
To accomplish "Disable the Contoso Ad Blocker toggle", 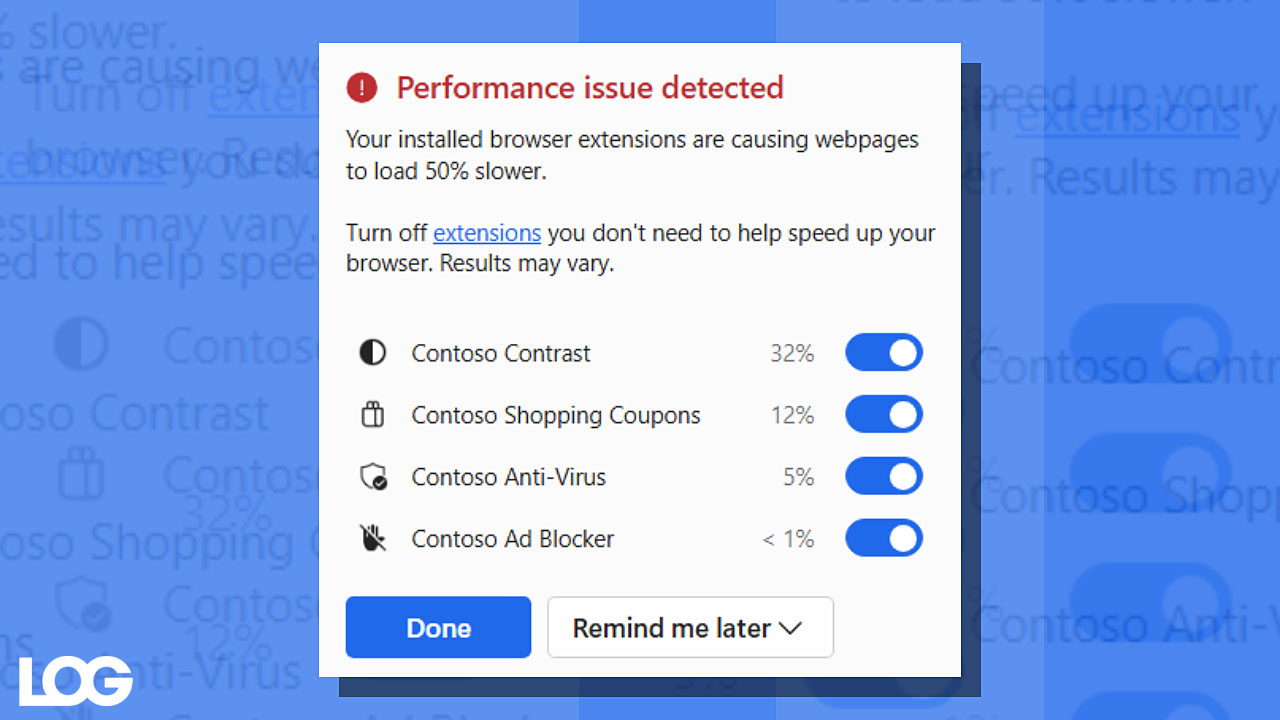I will (x=884, y=539).
